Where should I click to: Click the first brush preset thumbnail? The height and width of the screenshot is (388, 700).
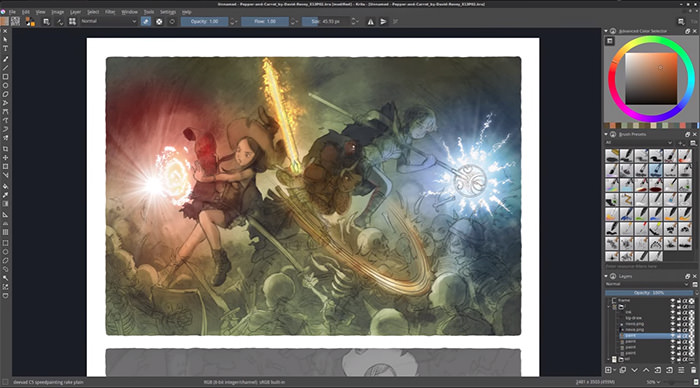(x=612, y=156)
